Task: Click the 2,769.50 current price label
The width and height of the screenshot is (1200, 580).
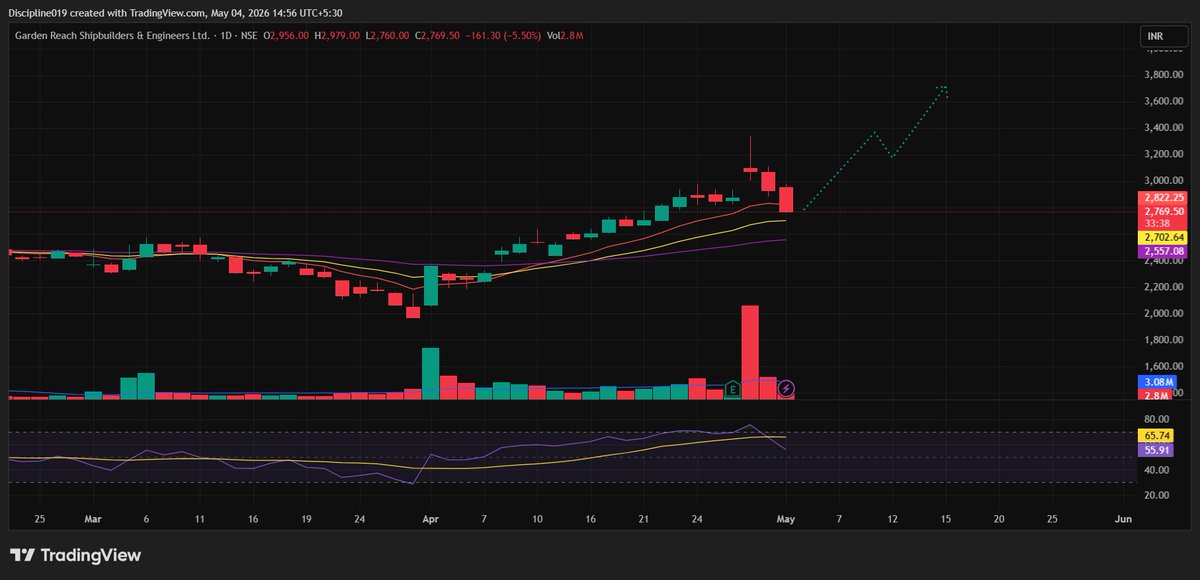Action: [x=1162, y=211]
